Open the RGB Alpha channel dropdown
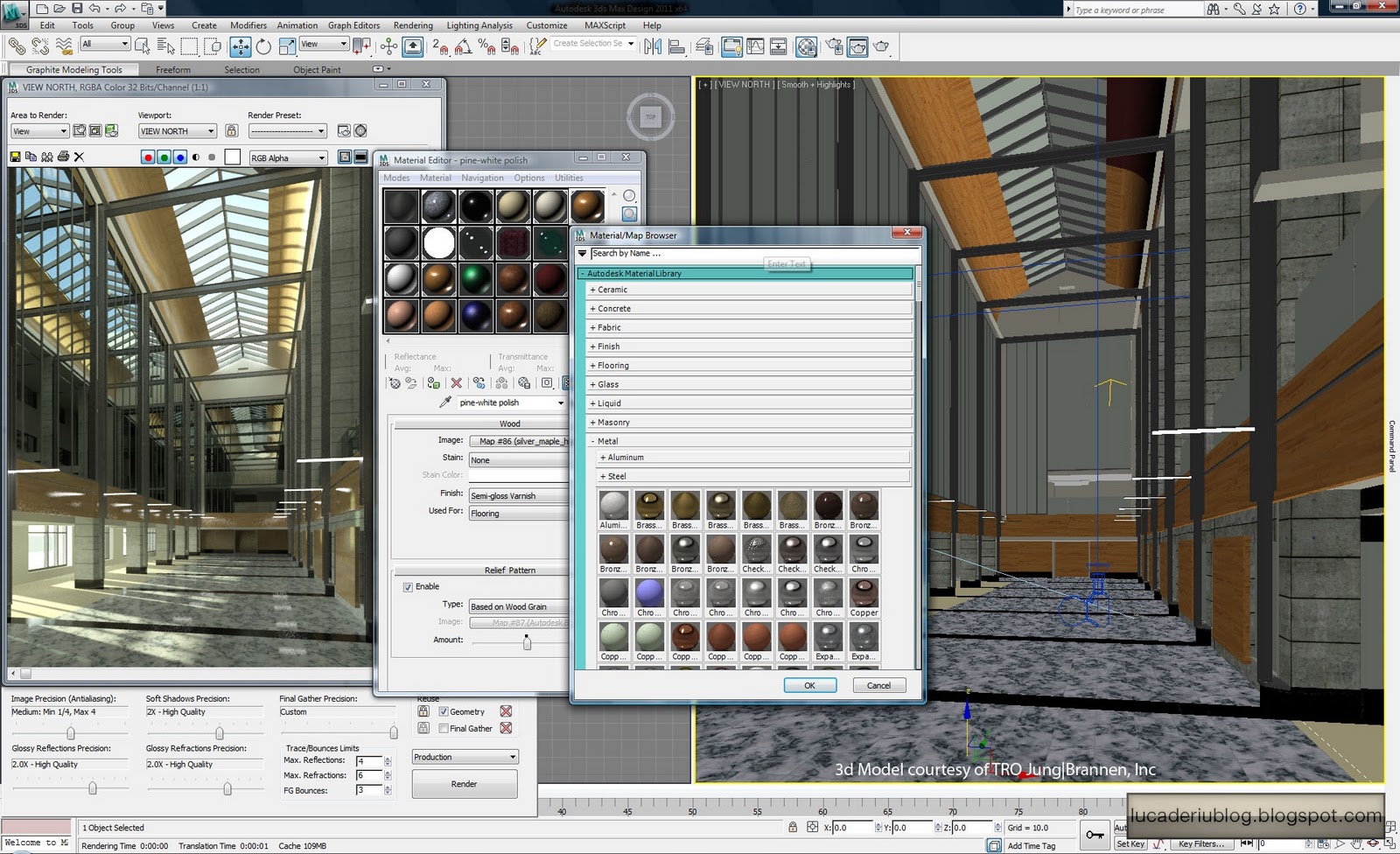This screenshot has width=1400, height=854. [288, 157]
